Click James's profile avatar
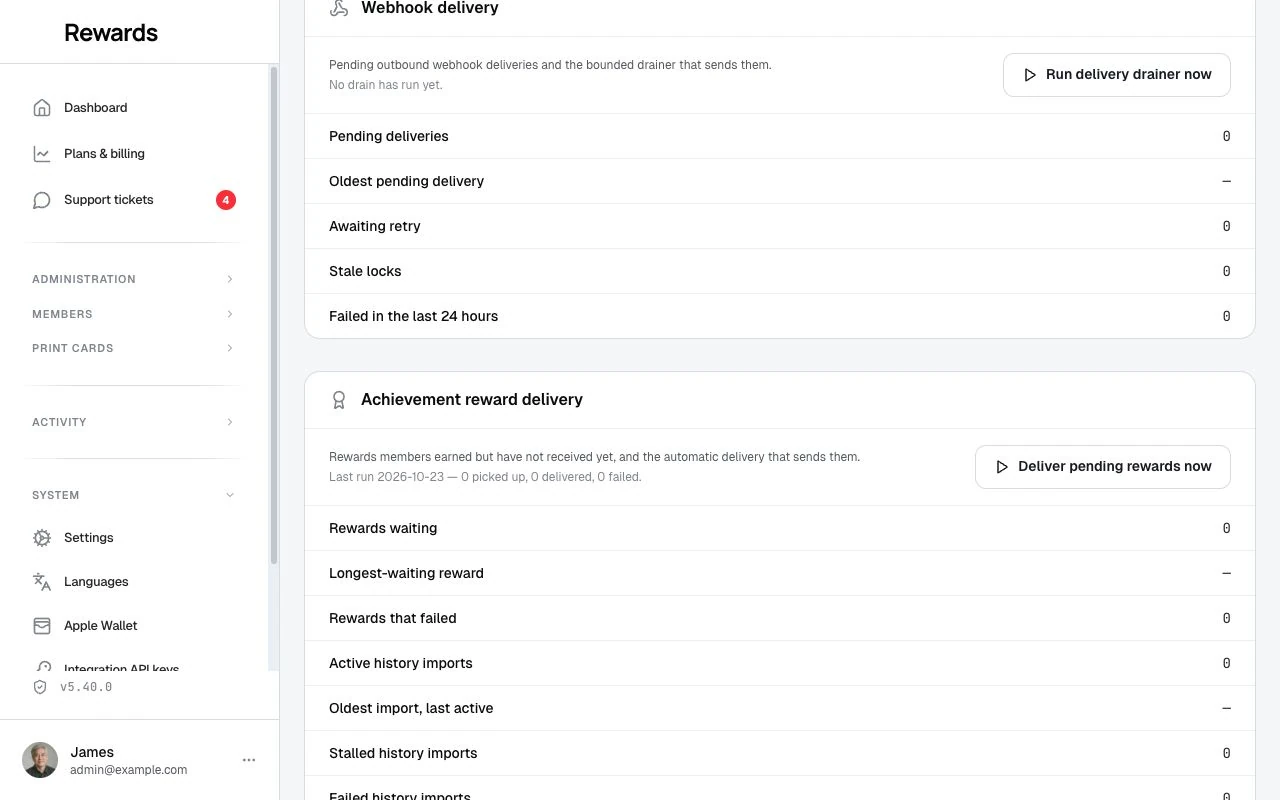This screenshot has height=800, width=1280. [x=40, y=760]
